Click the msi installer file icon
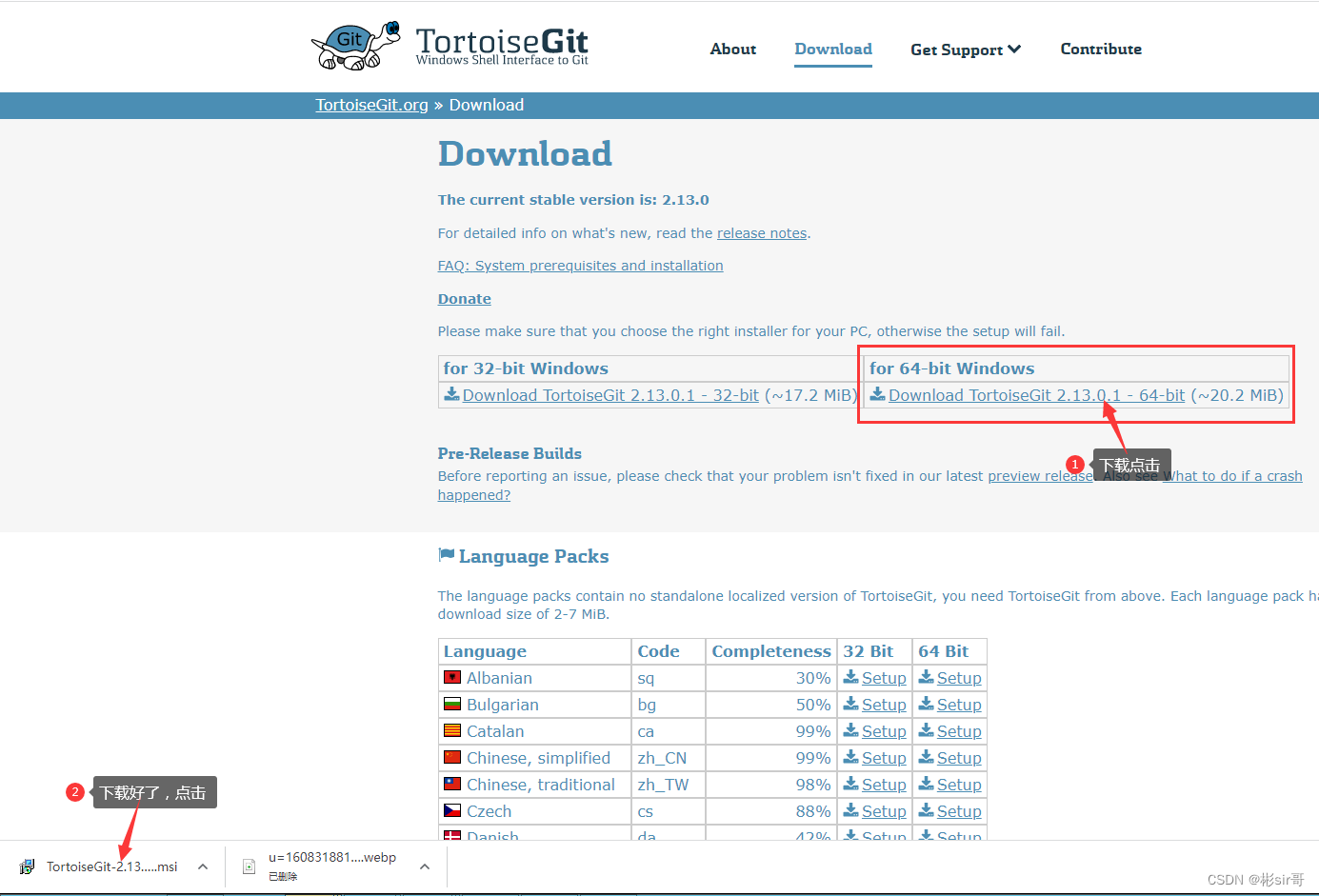Image resolution: width=1319 pixels, height=896 pixels. (28, 866)
